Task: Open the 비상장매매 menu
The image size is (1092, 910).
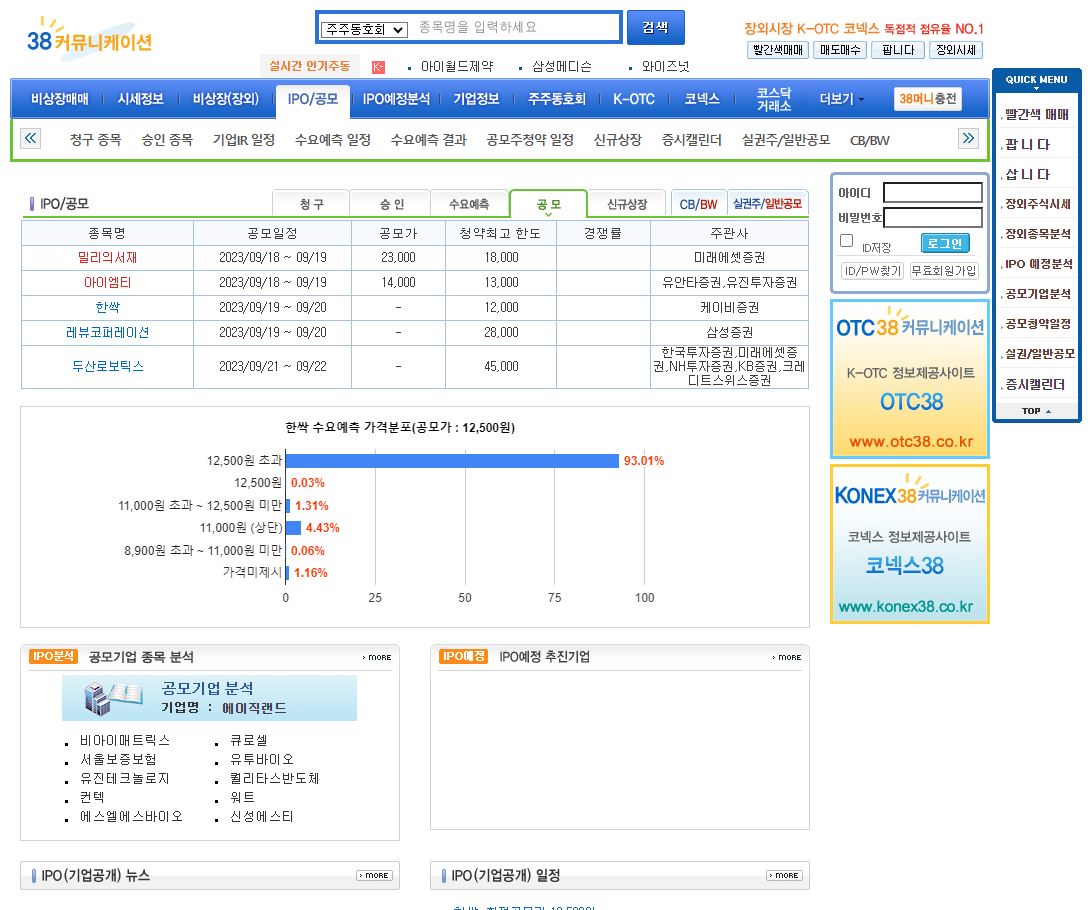Action: coord(60,99)
